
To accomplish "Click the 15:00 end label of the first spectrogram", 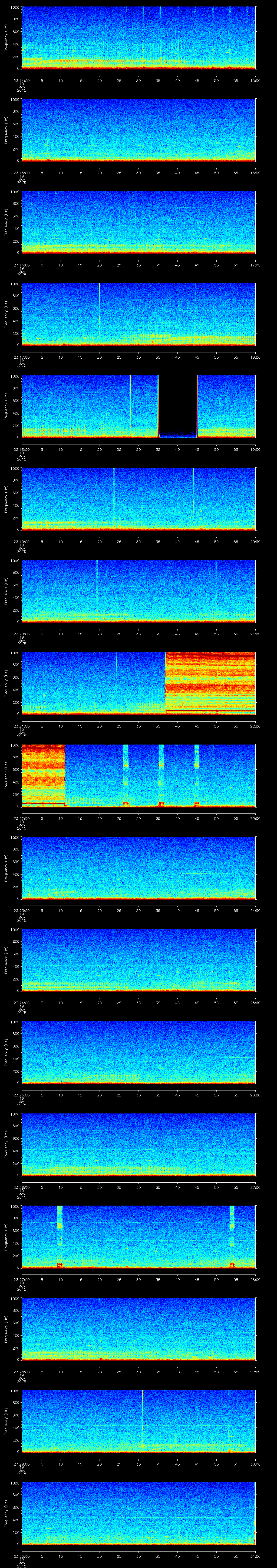I will [256, 80].
